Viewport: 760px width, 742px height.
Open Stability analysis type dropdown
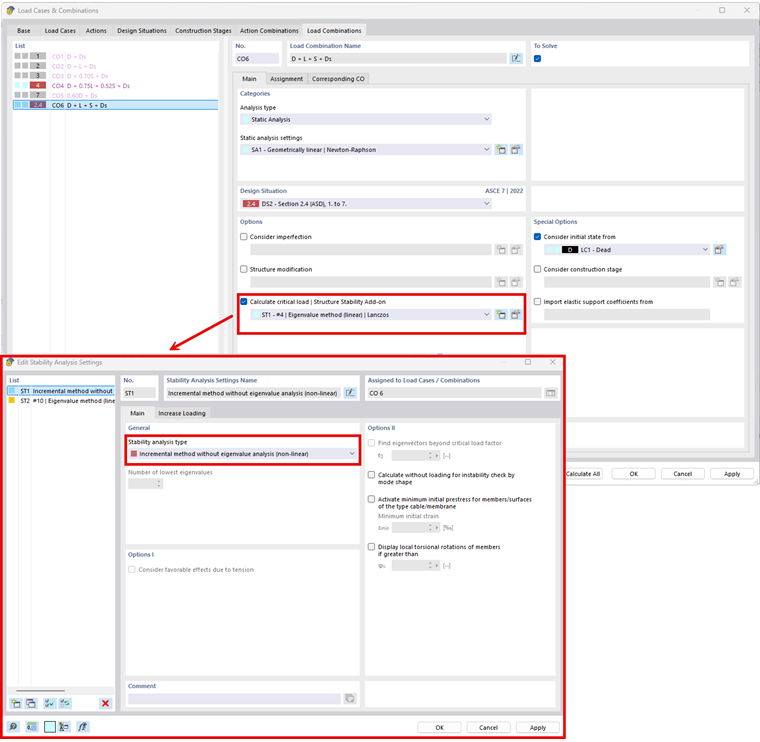(243, 454)
